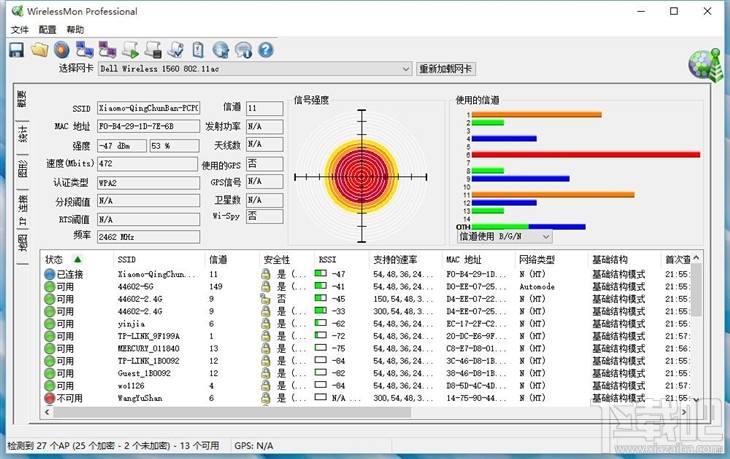
Task: Click the save floppy disk toolbar icon
Action: [x=17, y=50]
